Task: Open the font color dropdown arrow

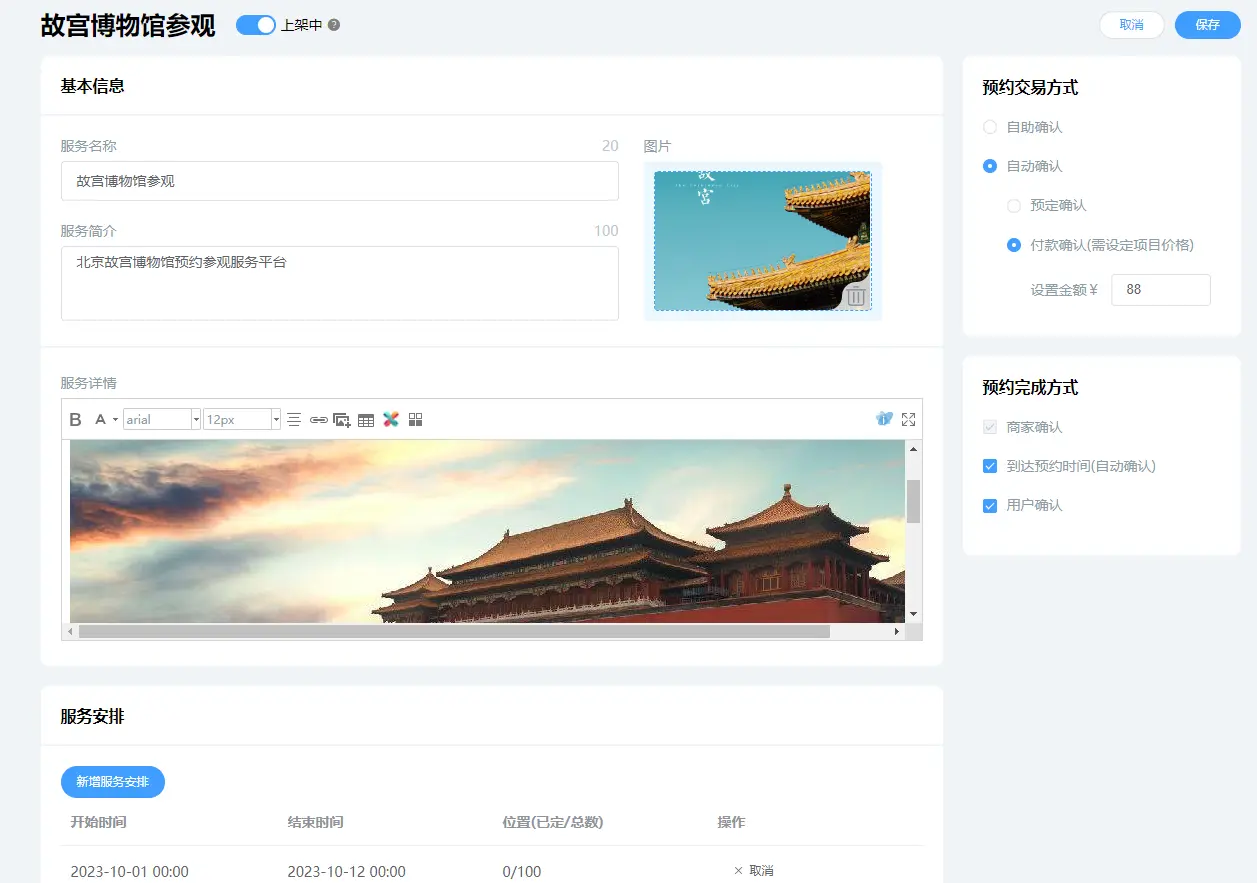Action: 115,420
